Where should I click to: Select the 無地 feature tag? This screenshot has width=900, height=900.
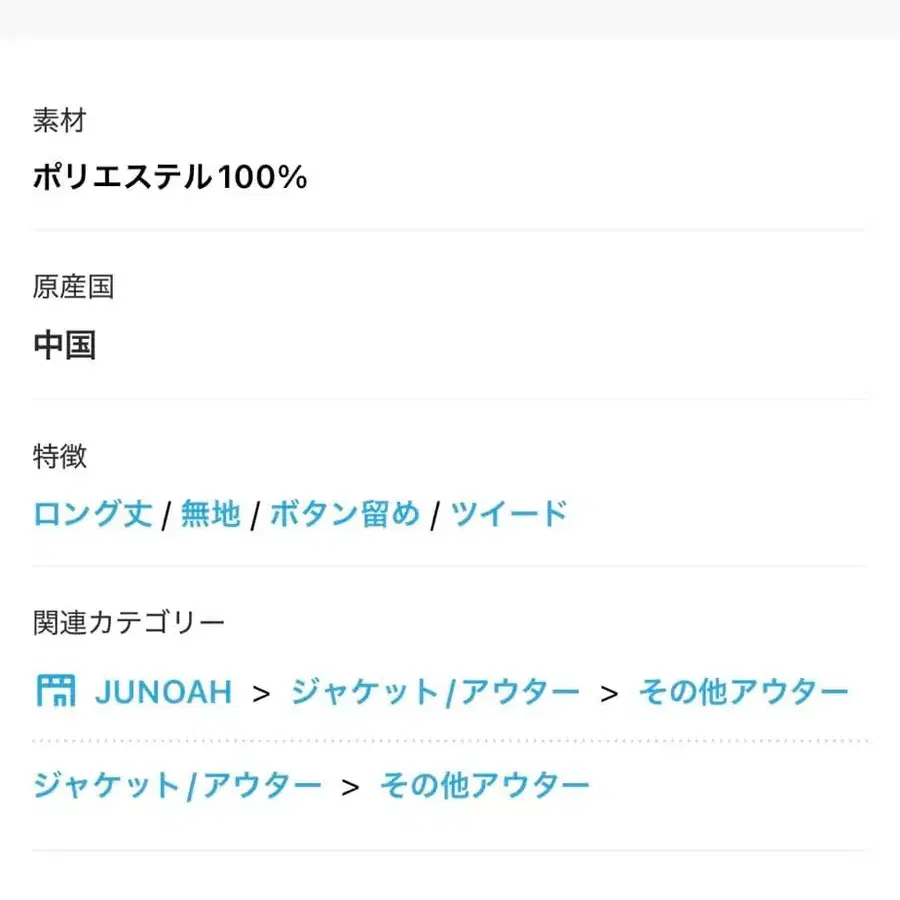pyautogui.click(x=210, y=515)
